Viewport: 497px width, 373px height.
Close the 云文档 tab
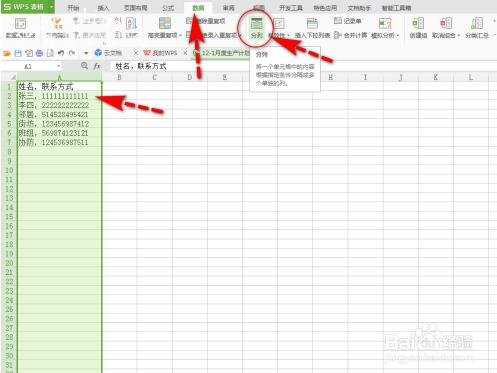(136, 53)
